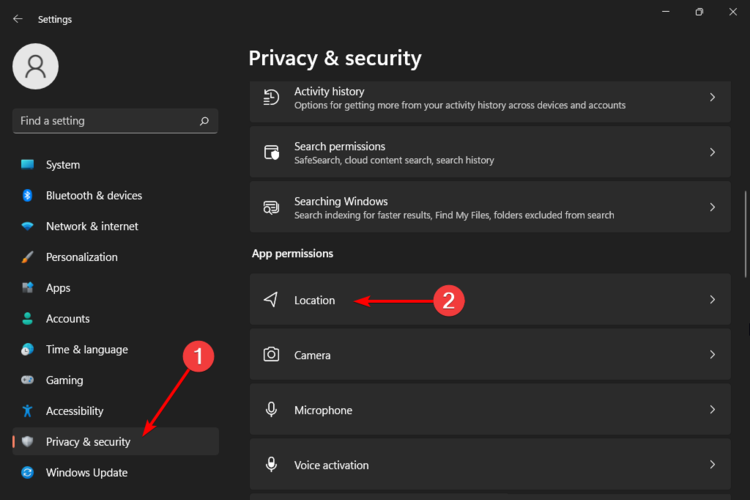
Task: Click the Location arrow icon
Action: point(271,300)
